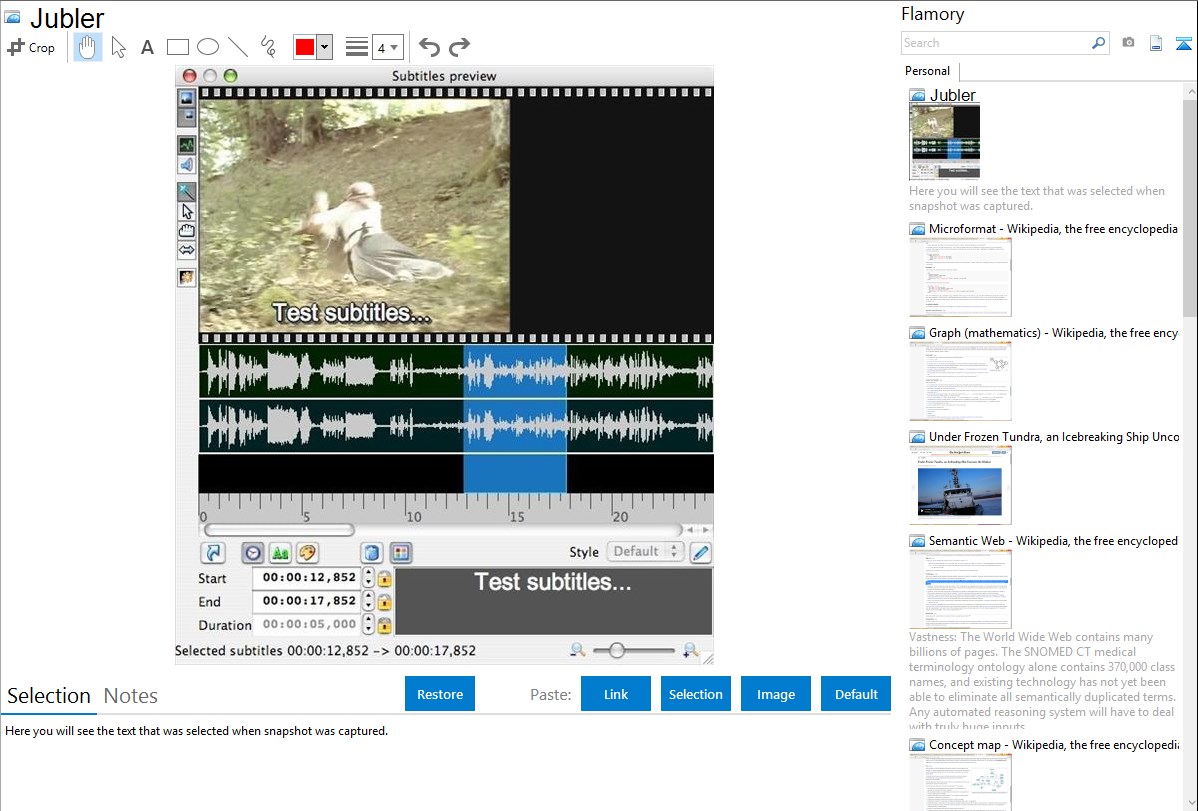Activate the hand pan tool in Flamory toolbar

87,47
